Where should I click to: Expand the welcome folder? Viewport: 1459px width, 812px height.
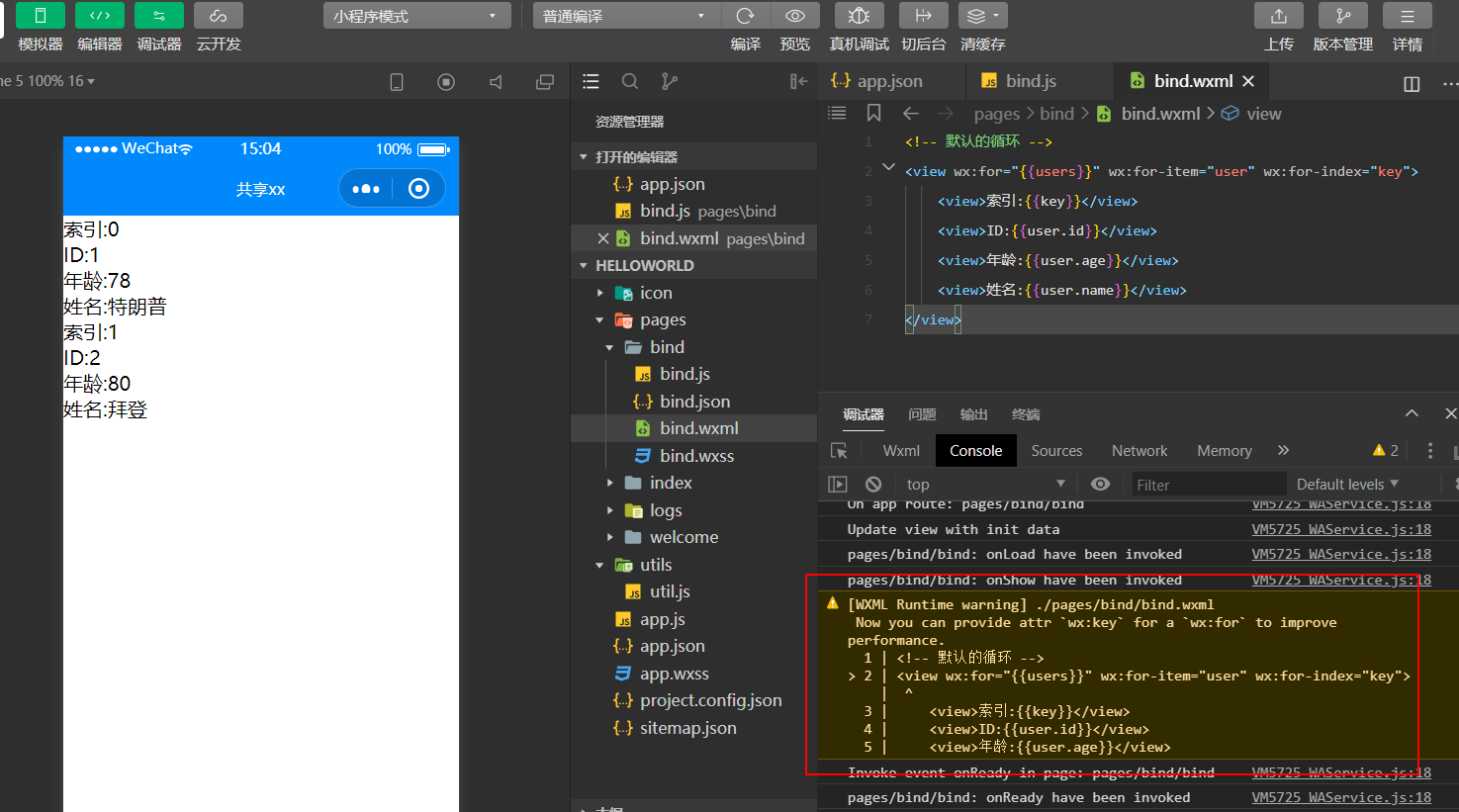tap(609, 537)
